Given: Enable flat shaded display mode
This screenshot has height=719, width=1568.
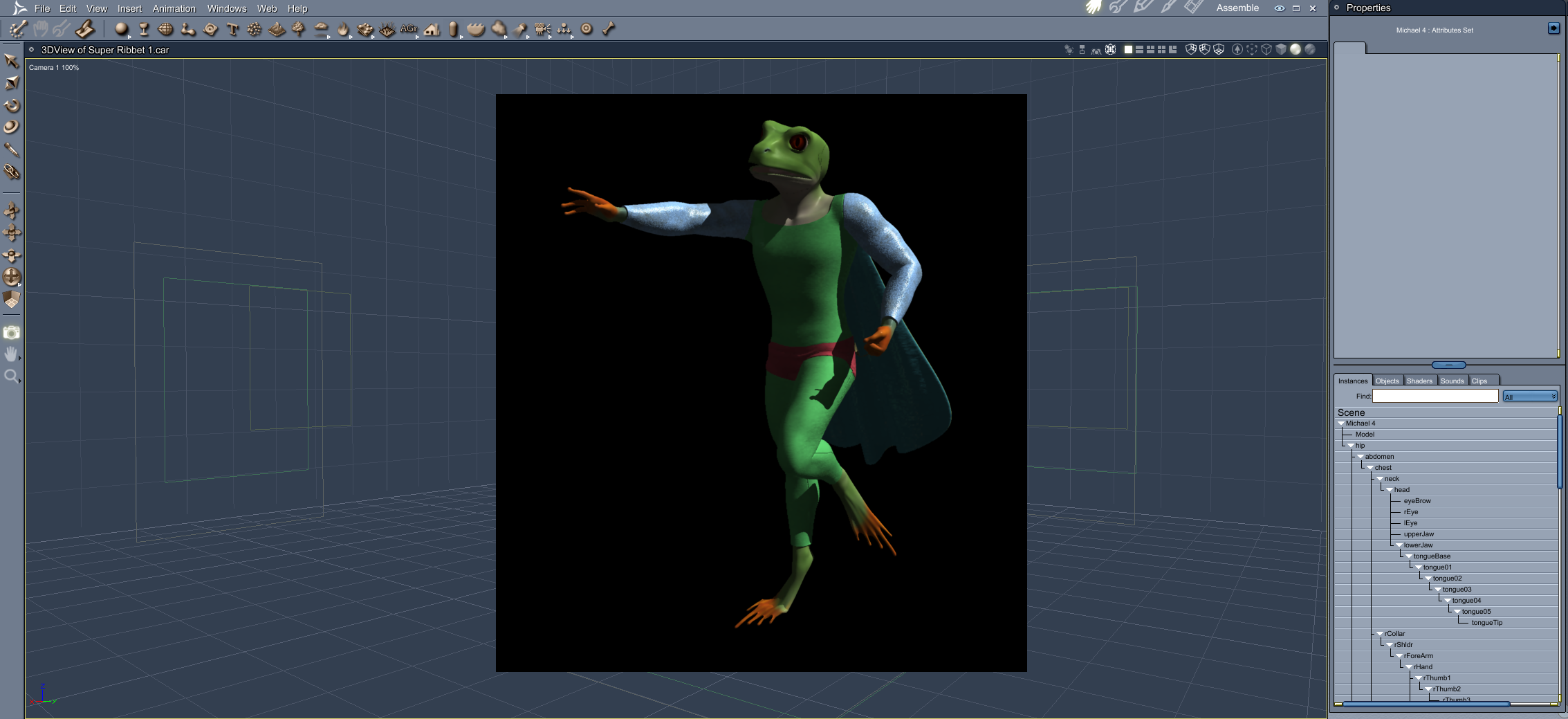Looking at the screenshot, I should [1281, 50].
